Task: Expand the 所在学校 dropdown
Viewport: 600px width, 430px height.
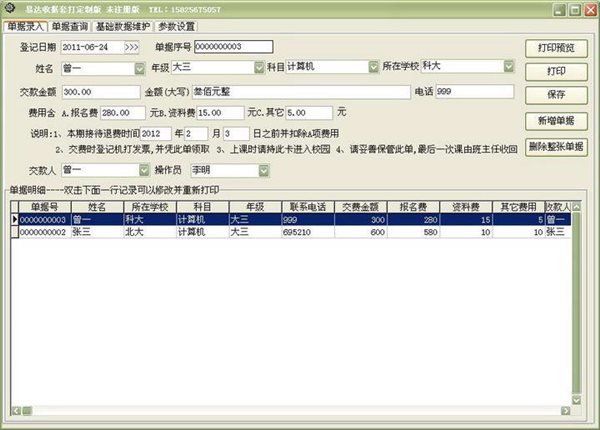Action: (x=509, y=66)
